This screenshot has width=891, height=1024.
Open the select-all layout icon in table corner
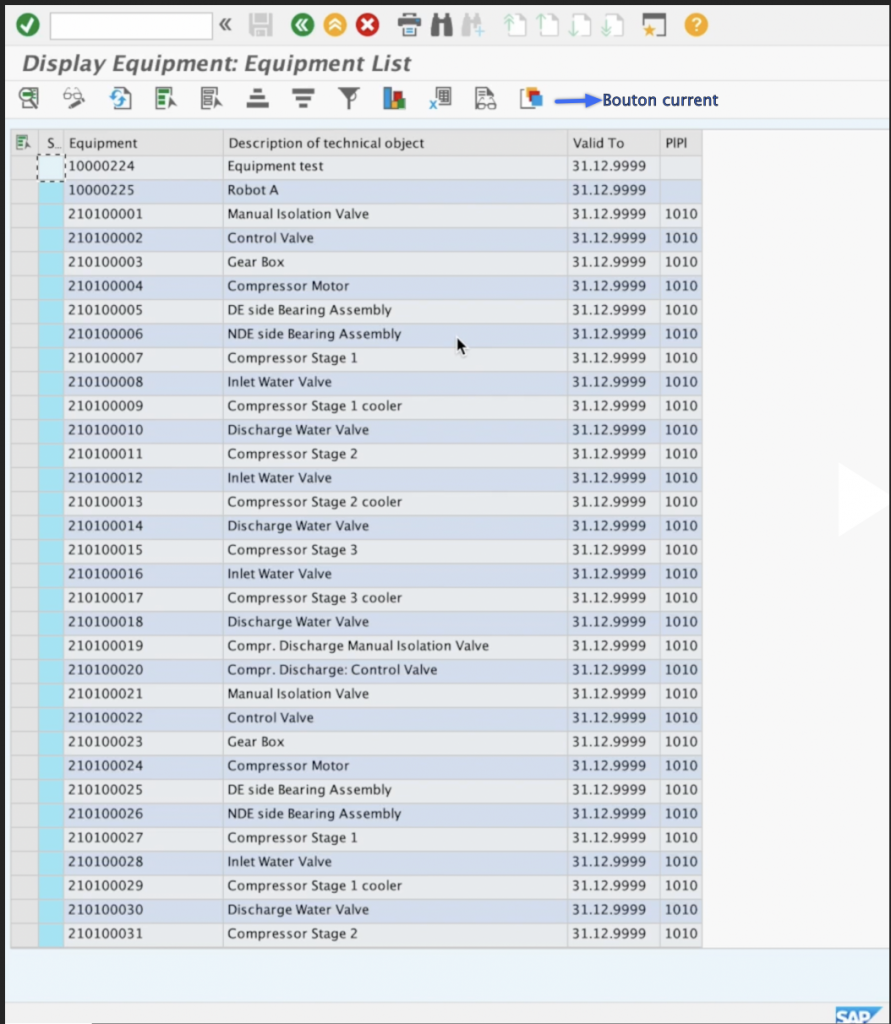click(x=23, y=143)
